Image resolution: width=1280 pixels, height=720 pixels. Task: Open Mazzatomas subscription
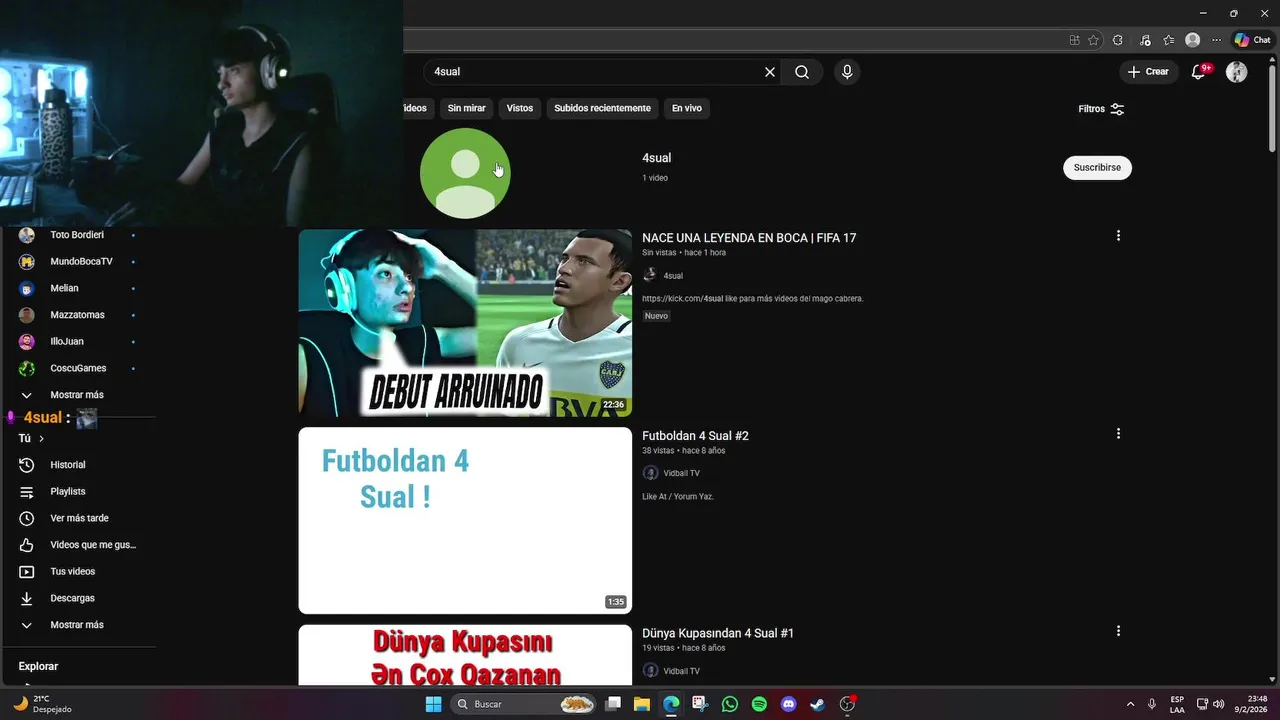pyautogui.click(x=78, y=315)
